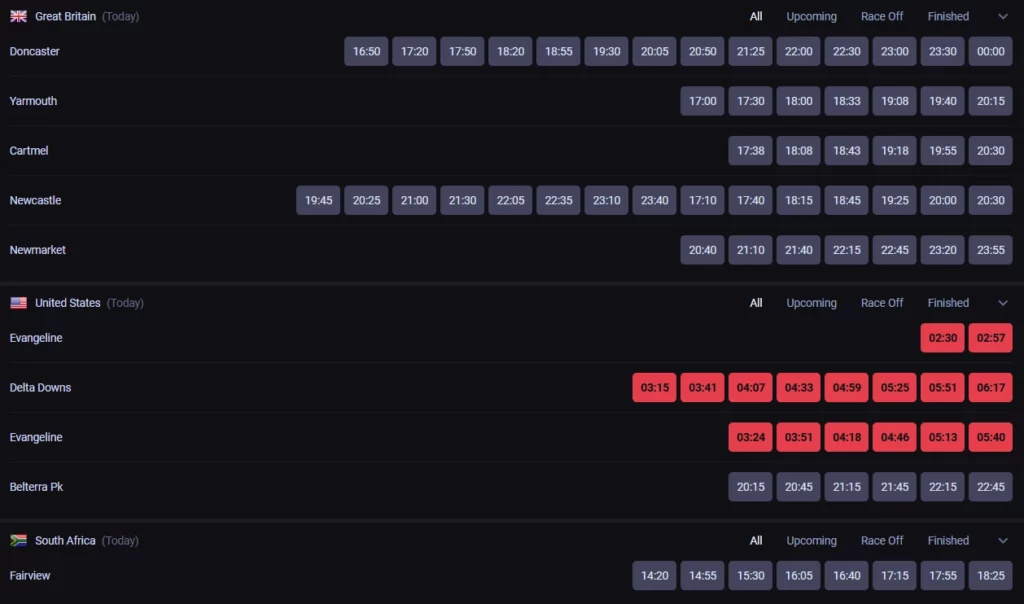Filter Great Britain by Race Off
The image size is (1024, 604).
(x=882, y=16)
